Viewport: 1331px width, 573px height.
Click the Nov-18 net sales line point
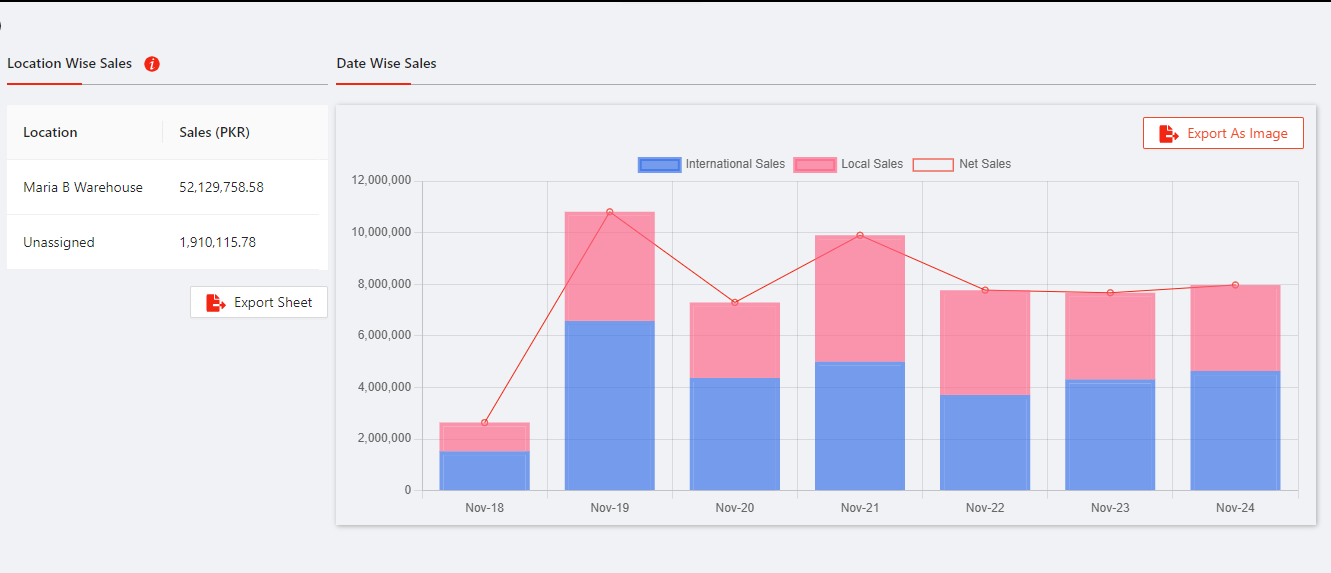[x=485, y=423]
